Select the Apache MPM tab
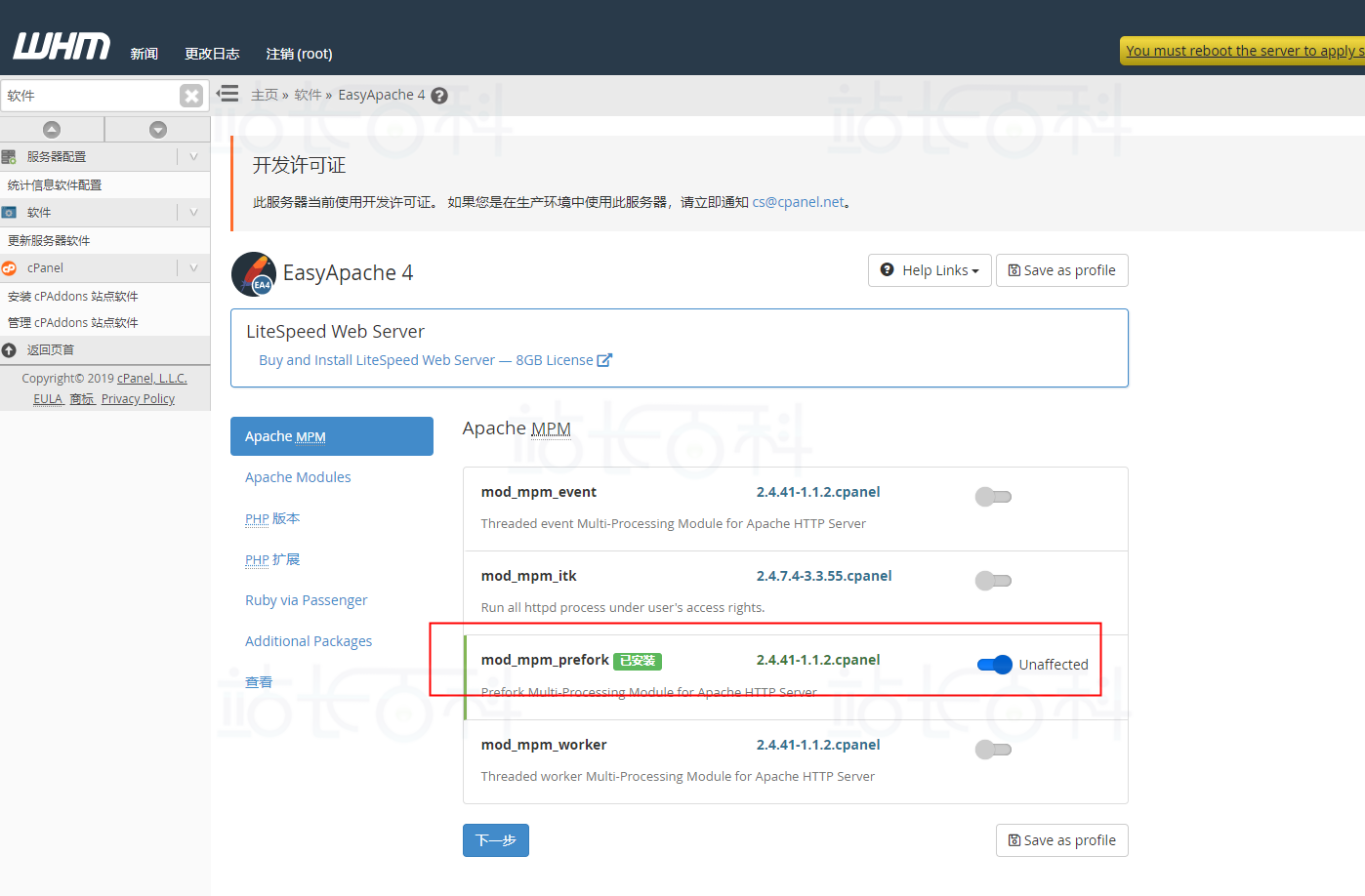This screenshot has width=1365, height=896. tap(332, 436)
